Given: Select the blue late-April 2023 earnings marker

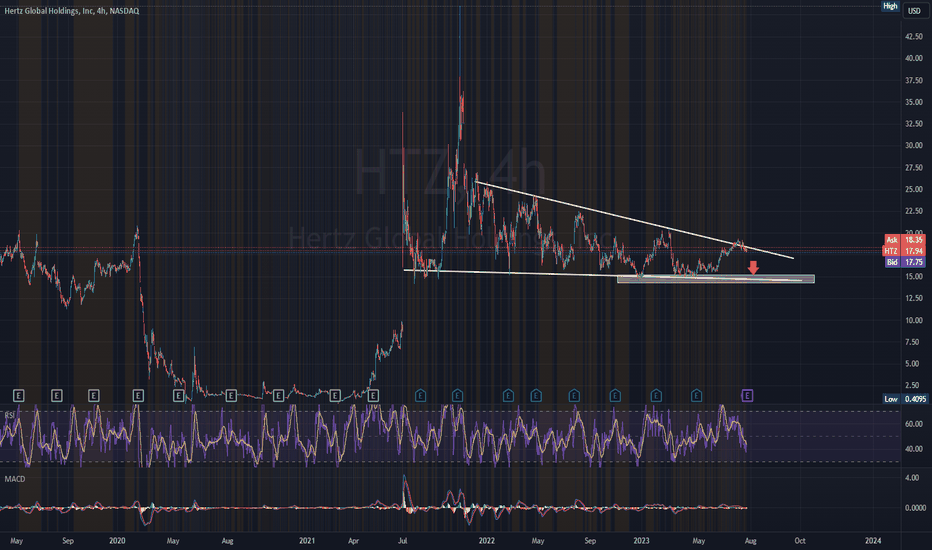Looking at the screenshot, I should (x=696, y=395).
